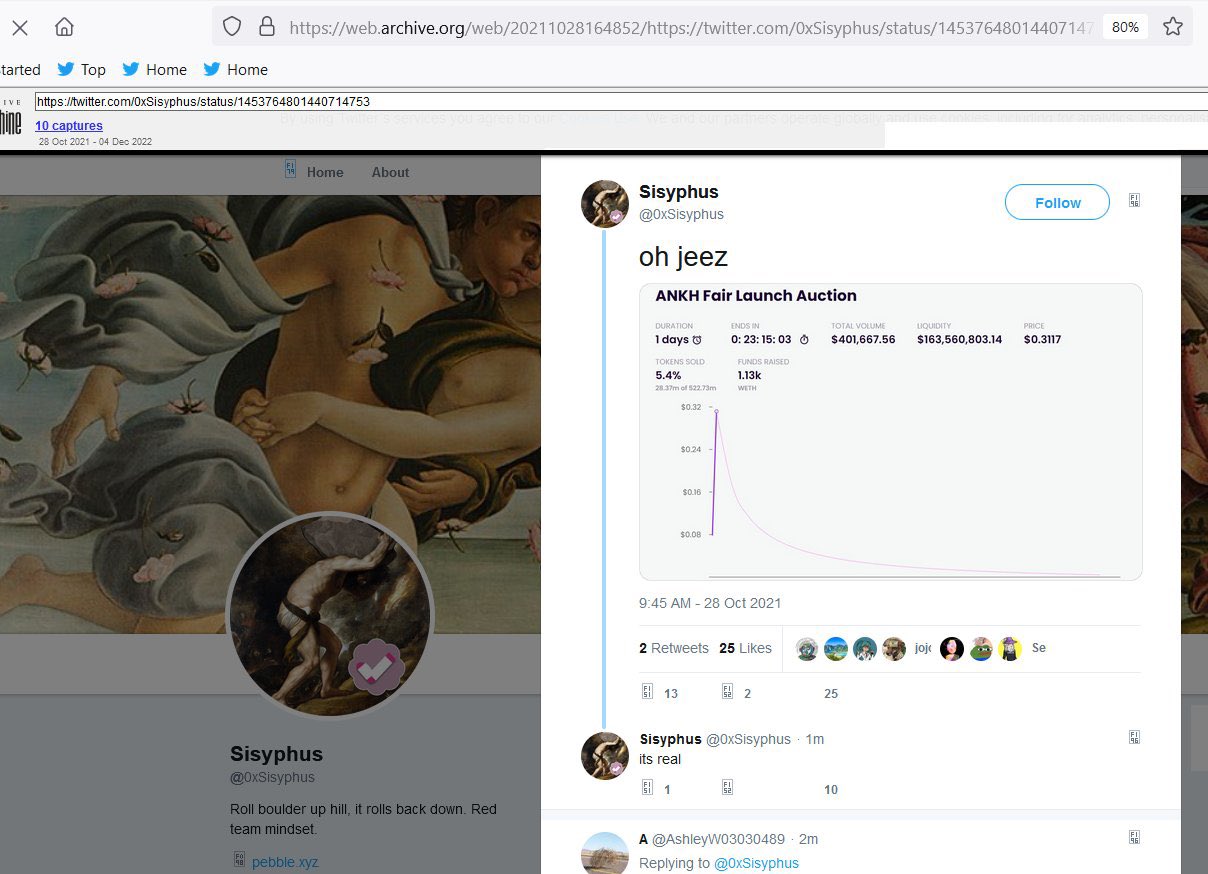This screenshot has width=1208, height=874.
Task: Open the first "Home" bookmark in the bookmarks bar
Action: point(155,69)
